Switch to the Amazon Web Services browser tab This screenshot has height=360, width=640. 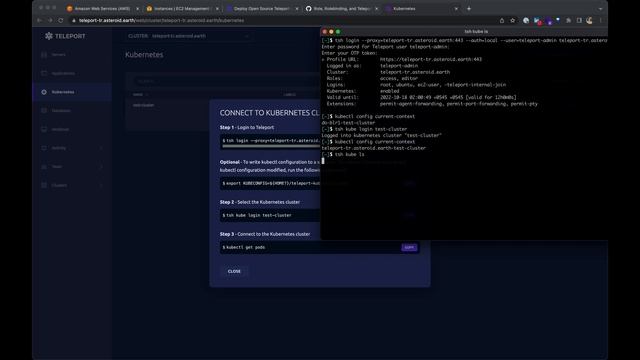coord(102,9)
